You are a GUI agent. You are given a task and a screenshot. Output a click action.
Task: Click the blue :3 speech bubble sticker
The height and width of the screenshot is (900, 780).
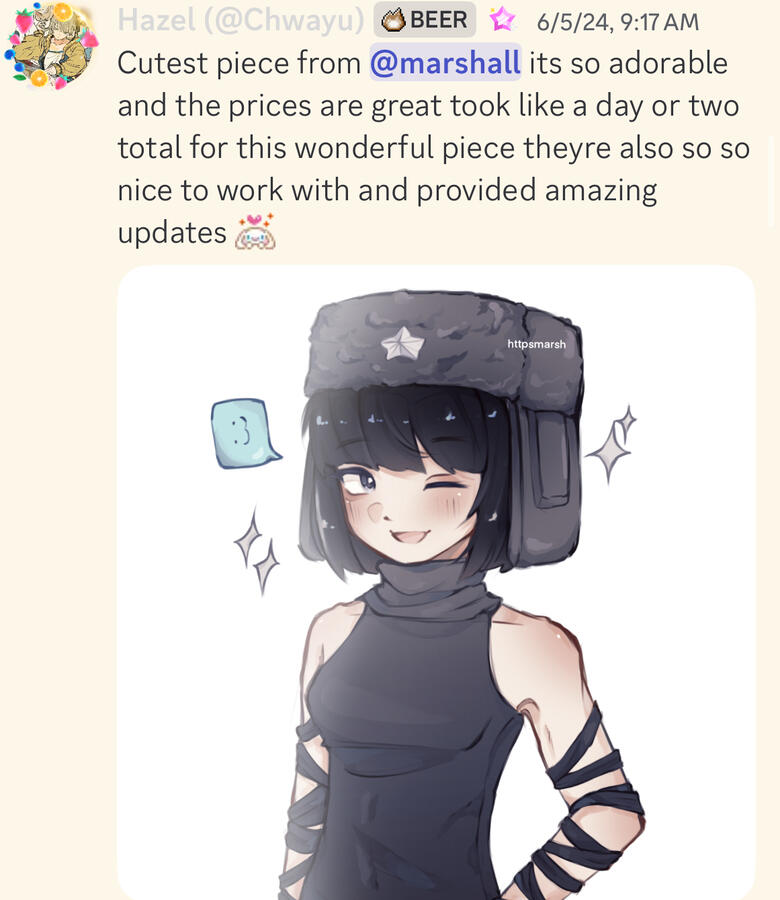point(245,433)
